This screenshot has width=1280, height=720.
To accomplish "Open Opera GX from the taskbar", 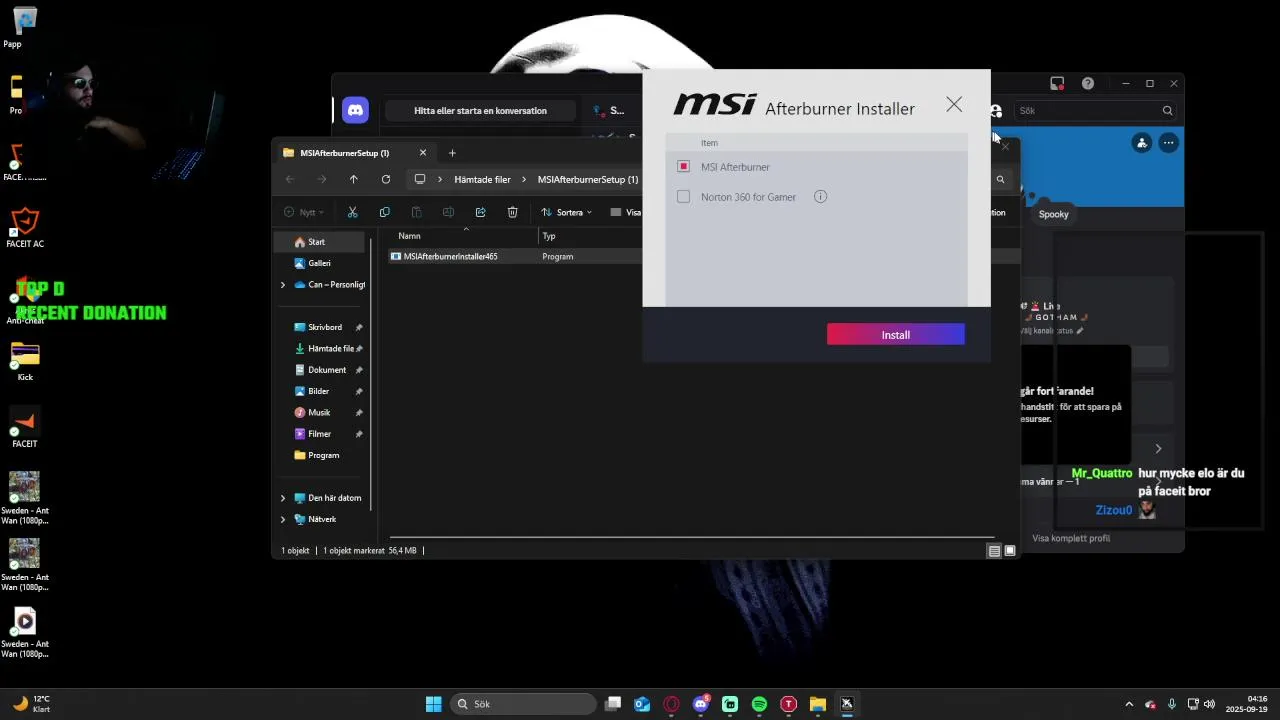I will [x=671, y=704].
